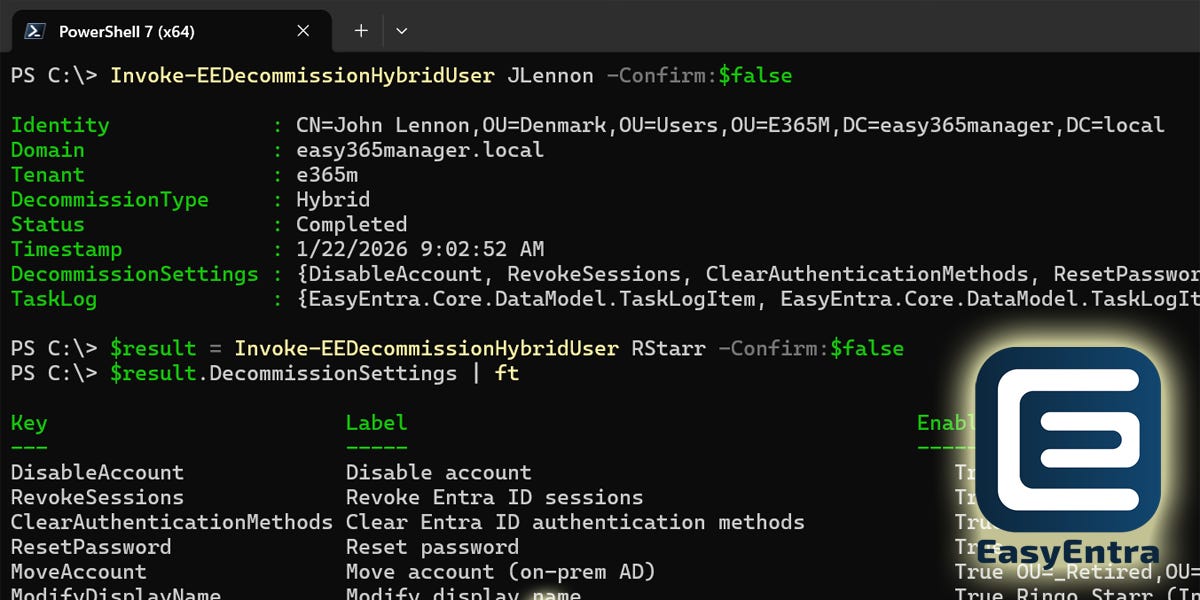
Task: Click RevokeSessions in the Key column
Action: (x=97, y=497)
